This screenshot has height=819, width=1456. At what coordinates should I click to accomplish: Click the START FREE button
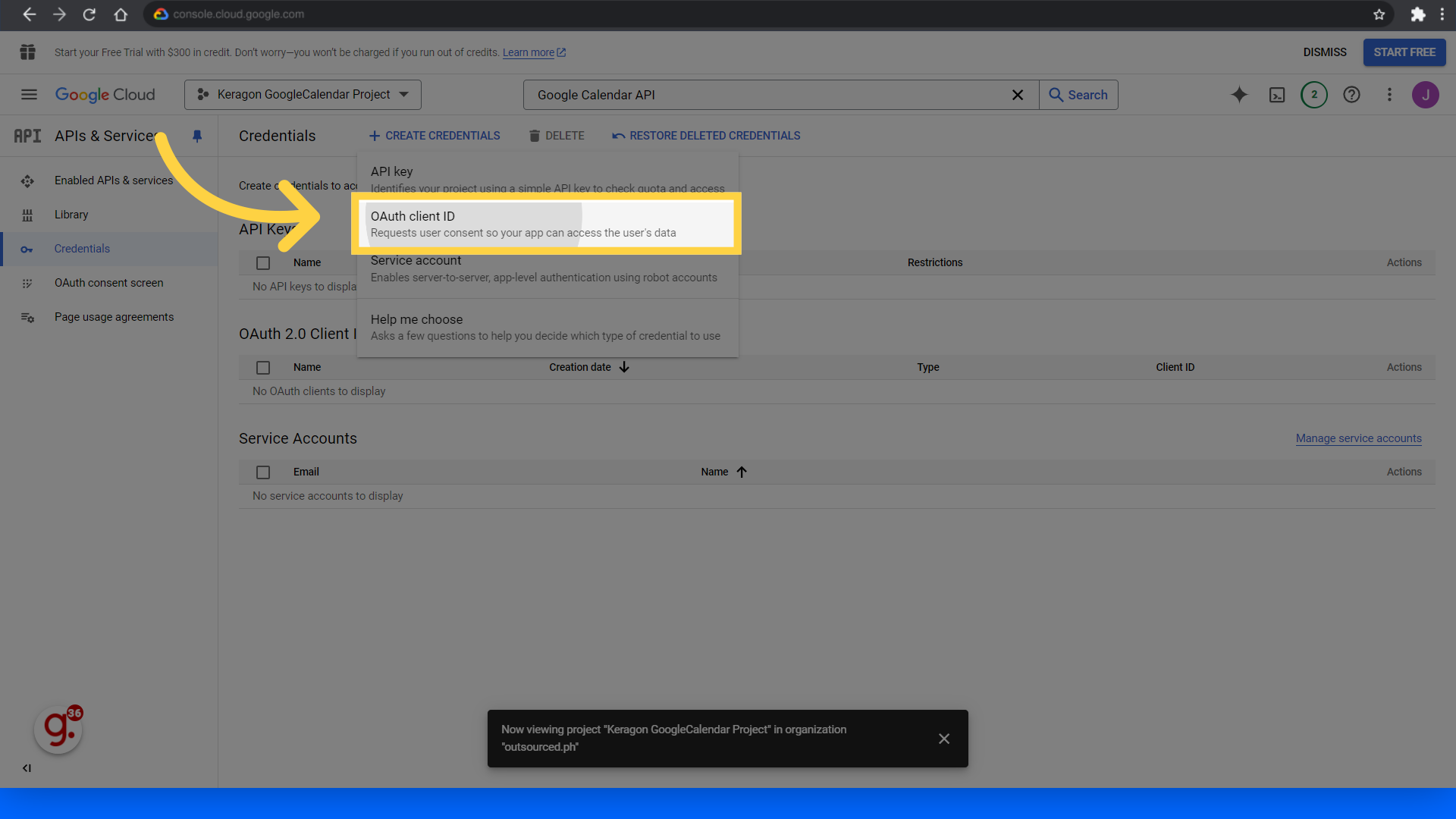1404,52
